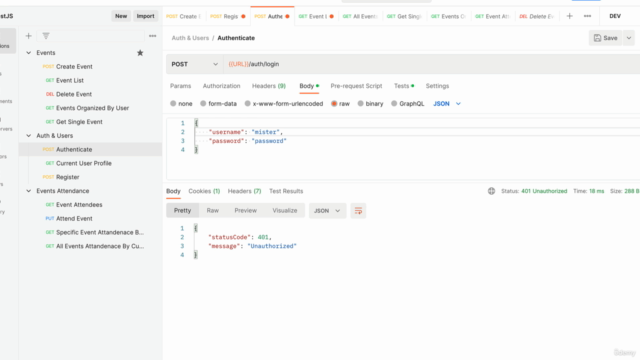The width and height of the screenshot is (640, 360).
Task: Open request Settings tab
Action: pyautogui.click(x=437, y=86)
